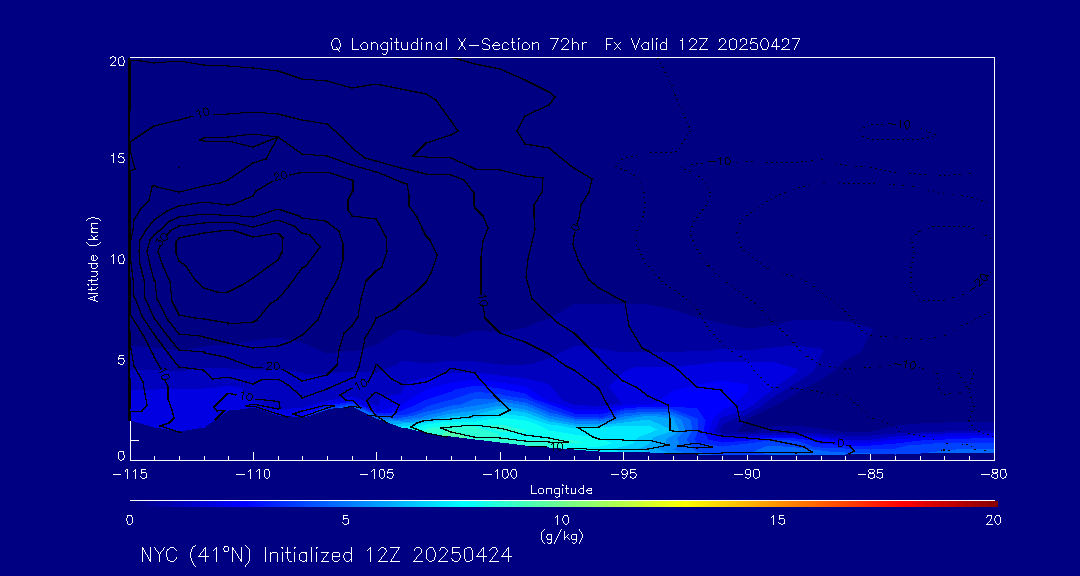
Task: Select the 10 tick on the altitude axis
Action: [116, 259]
